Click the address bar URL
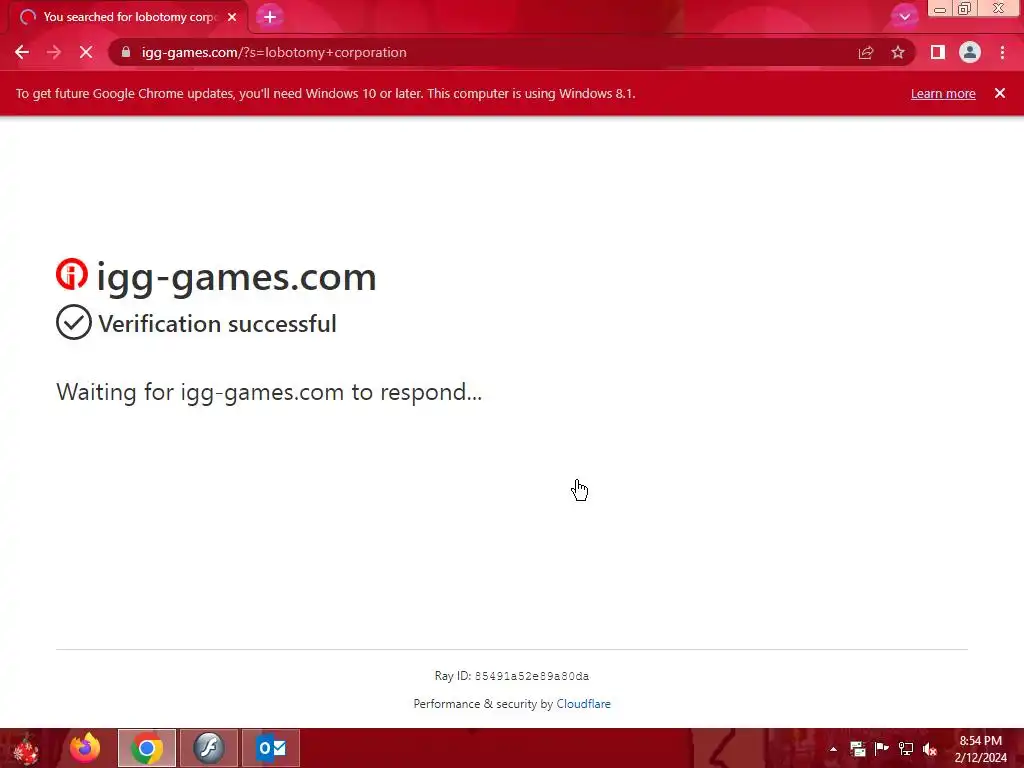 coord(274,52)
